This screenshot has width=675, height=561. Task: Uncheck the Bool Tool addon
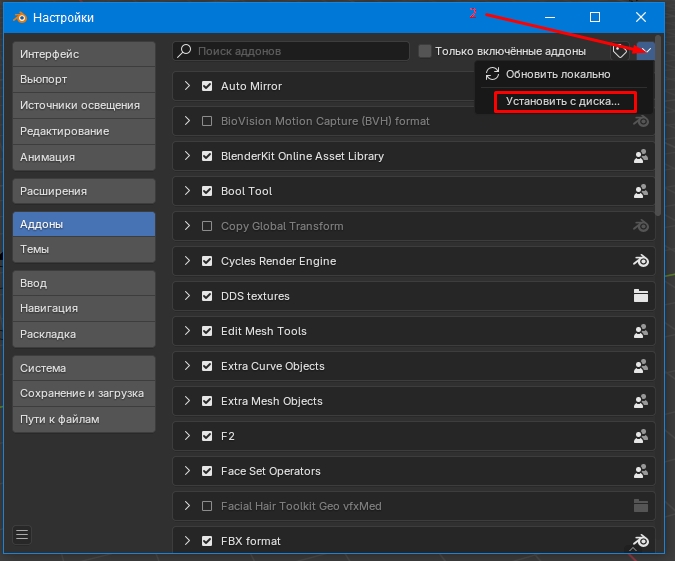click(x=207, y=191)
